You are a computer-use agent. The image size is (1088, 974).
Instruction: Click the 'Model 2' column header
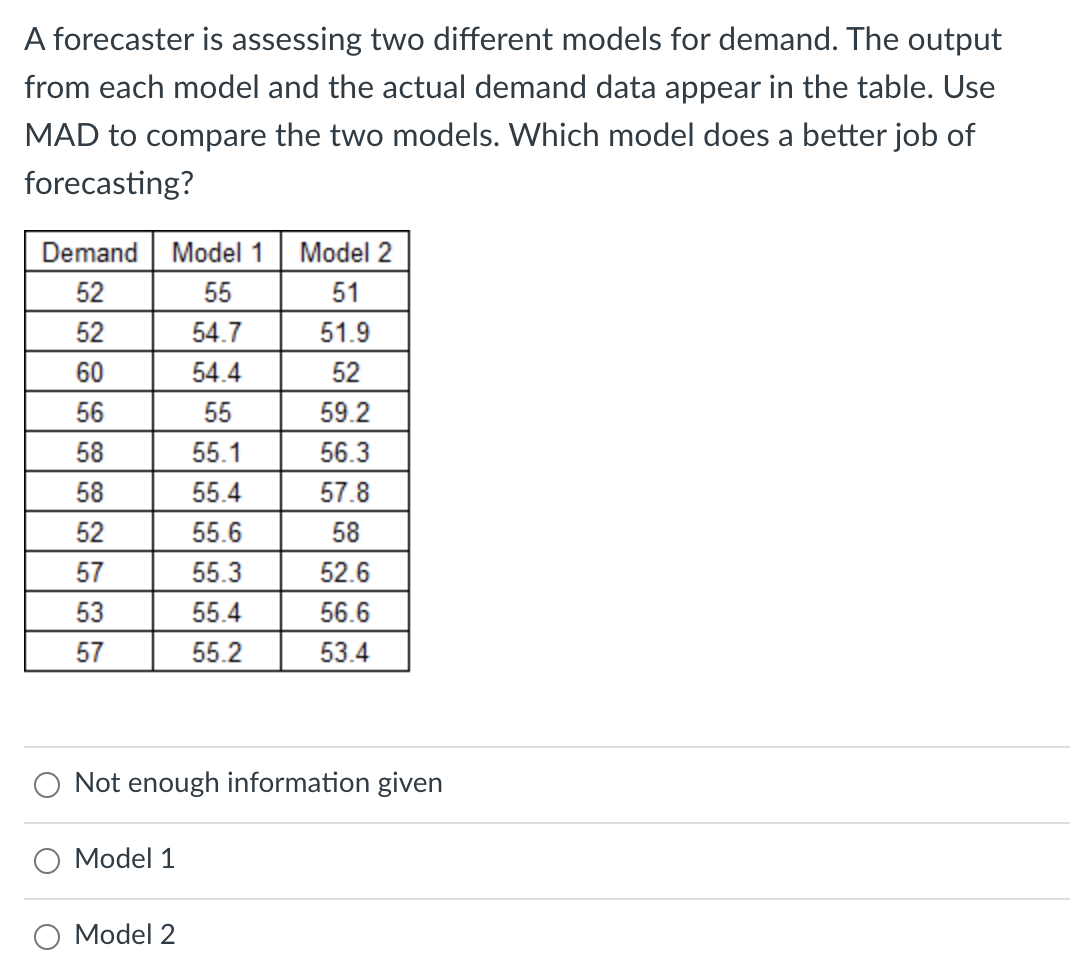pos(347,252)
